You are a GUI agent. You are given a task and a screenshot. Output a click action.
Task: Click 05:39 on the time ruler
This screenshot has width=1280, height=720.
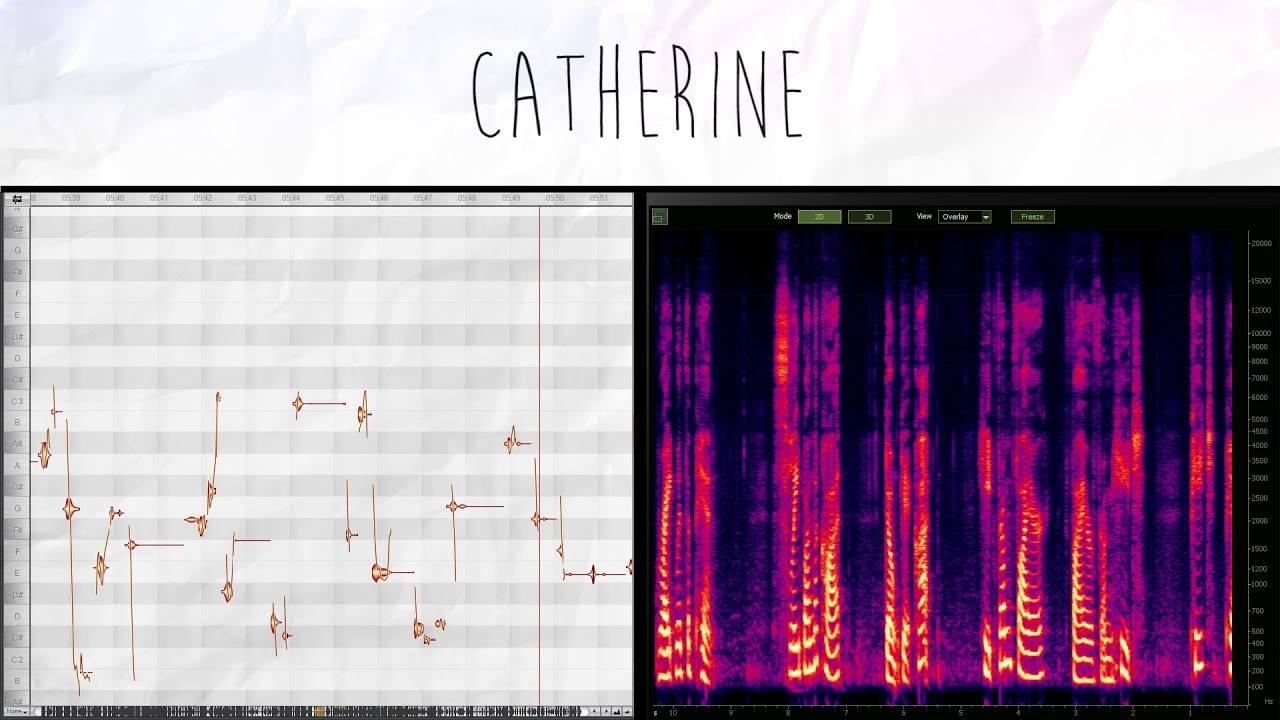[71, 198]
